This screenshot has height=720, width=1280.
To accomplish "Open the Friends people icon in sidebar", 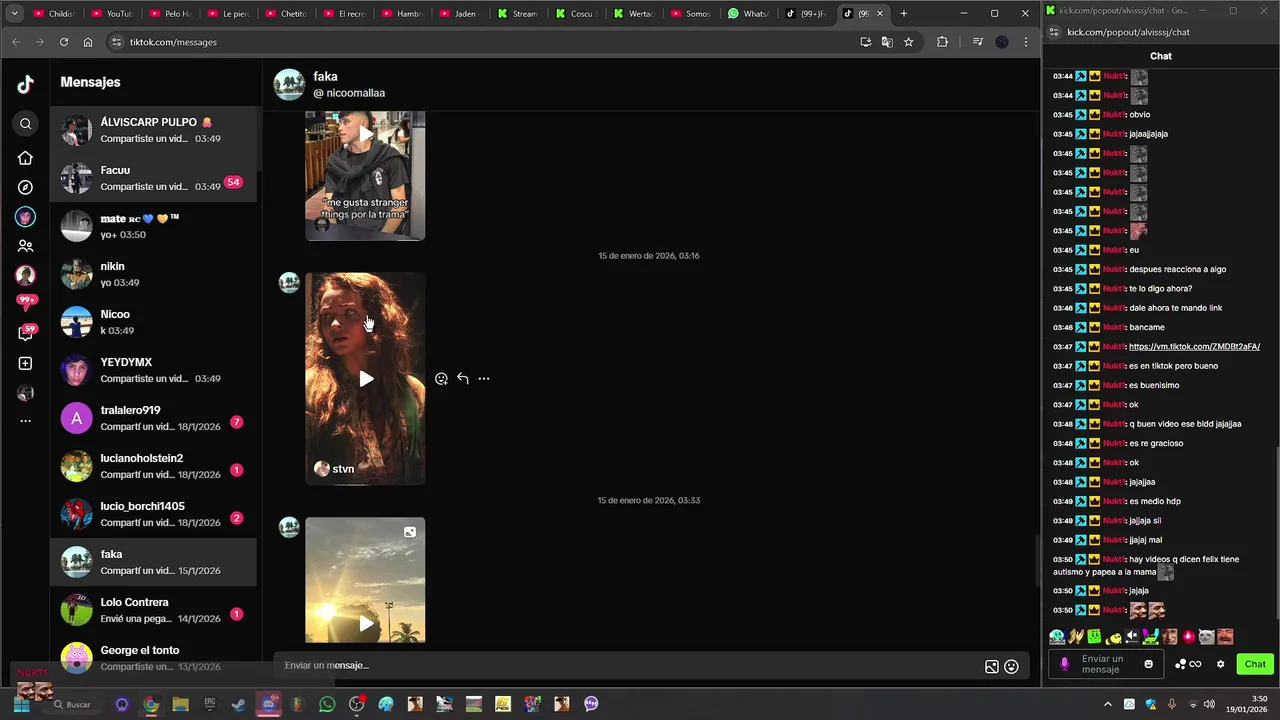I will point(25,246).
